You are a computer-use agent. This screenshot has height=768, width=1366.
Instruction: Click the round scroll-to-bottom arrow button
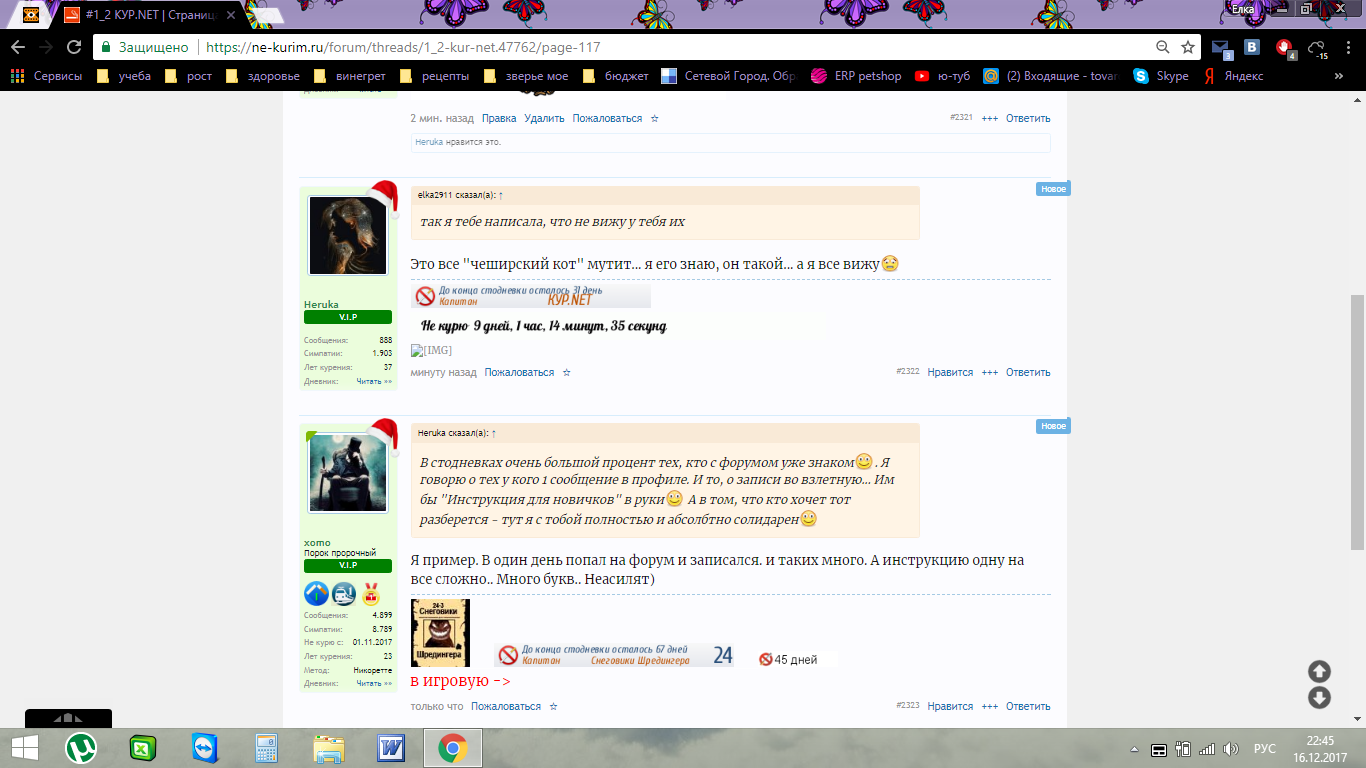tap(1319, 698)
